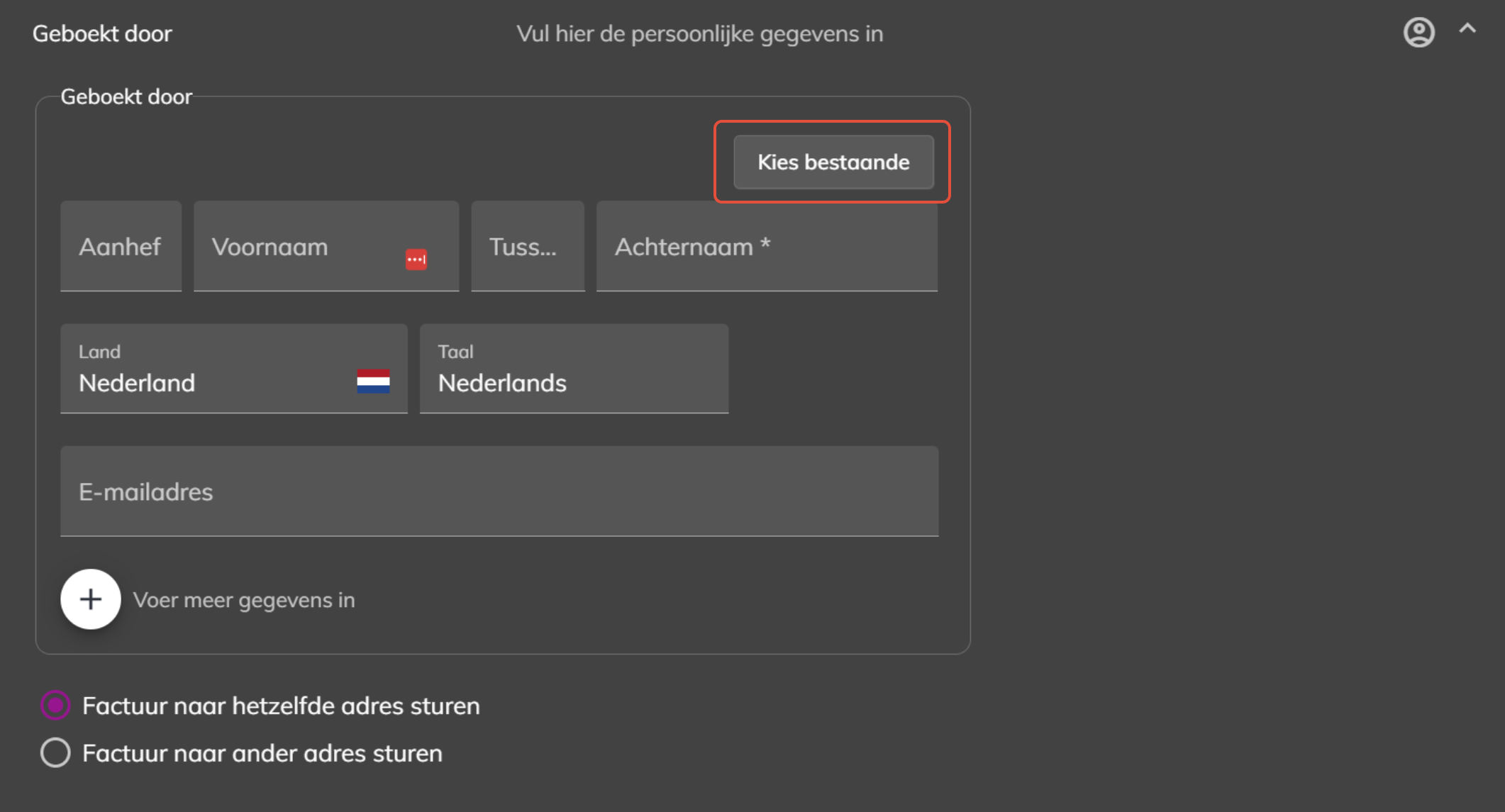Click the Factuur naar ander adres label text

click(x=262, y=753)
